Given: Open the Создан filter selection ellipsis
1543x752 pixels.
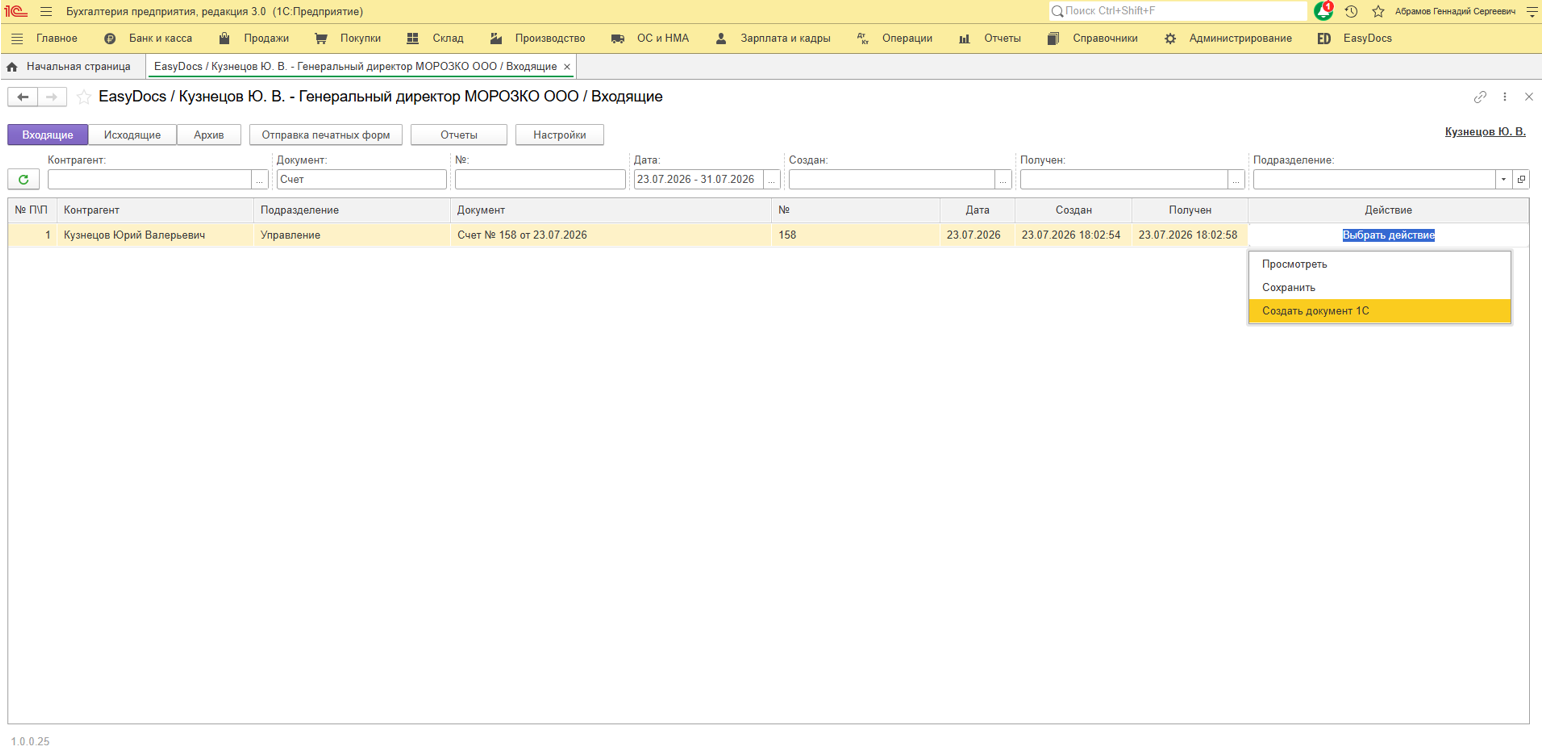Looking at the screenshot, I should click(x=1003, y=179).
